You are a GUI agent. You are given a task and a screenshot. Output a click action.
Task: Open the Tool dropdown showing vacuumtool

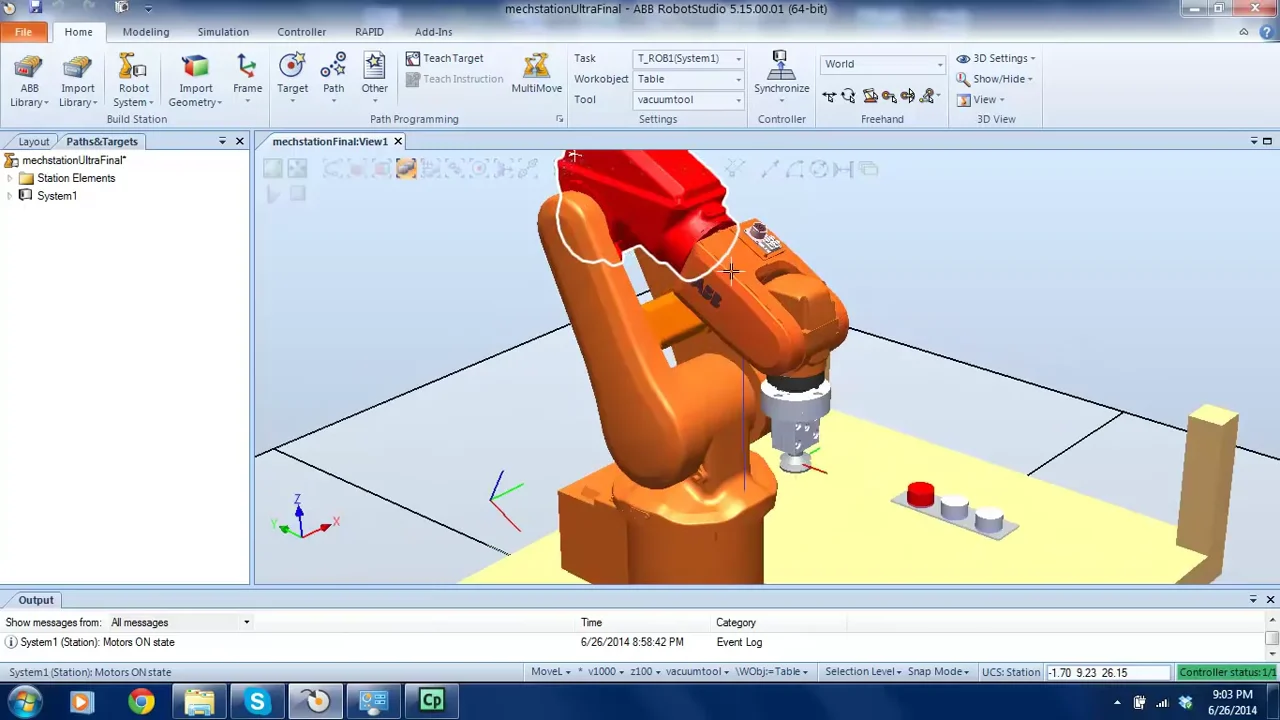(x=689, y=100)
